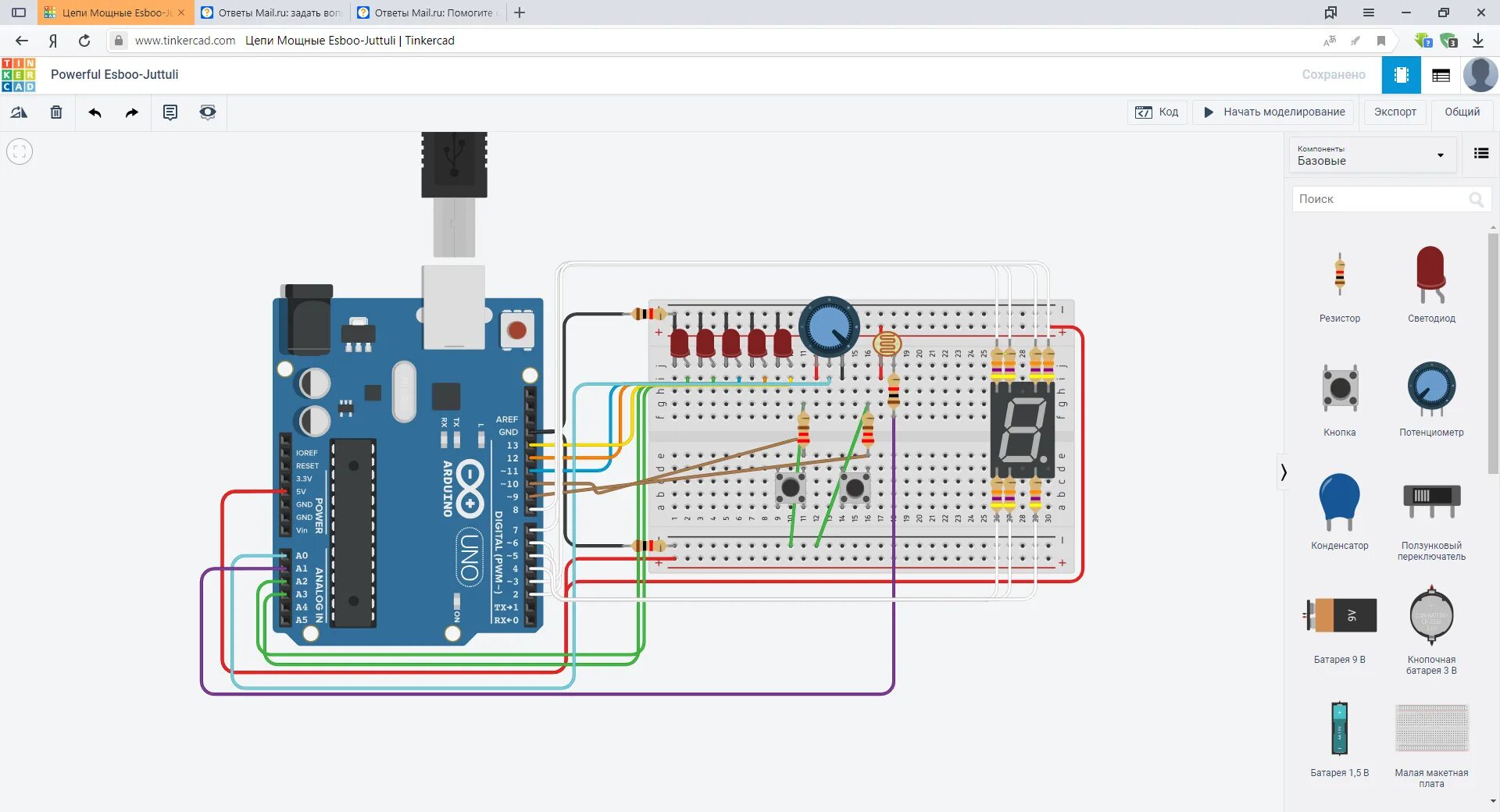This screenshot has width=1500, height=812.
Task: Switch to Ответы Mail.ru: задать вопрос tab
Action: tap(271, 12)
